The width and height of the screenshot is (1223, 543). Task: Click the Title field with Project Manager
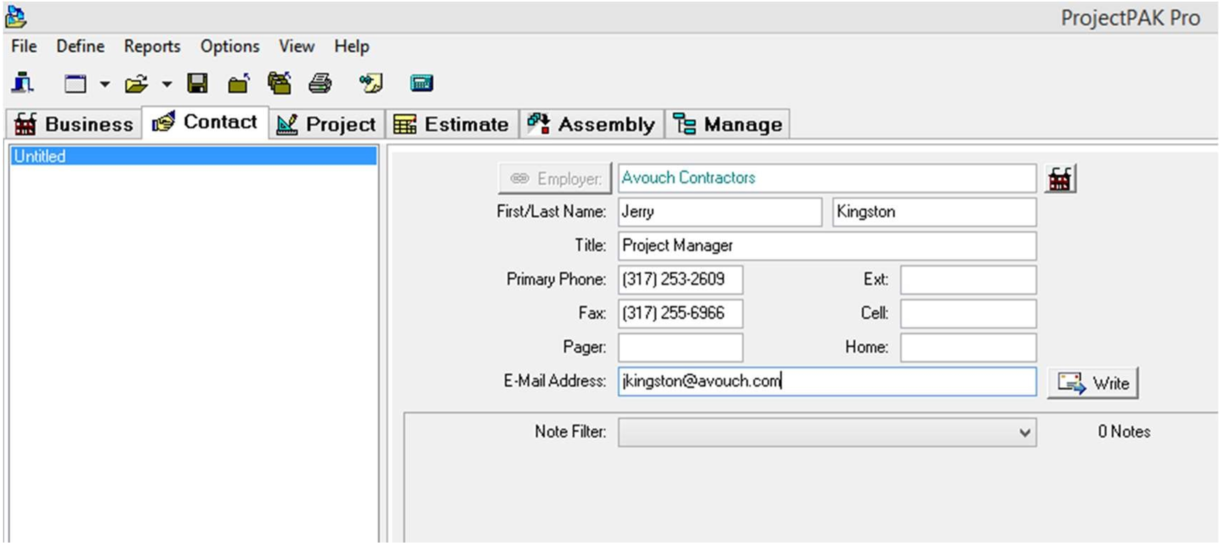click(827, 246)
